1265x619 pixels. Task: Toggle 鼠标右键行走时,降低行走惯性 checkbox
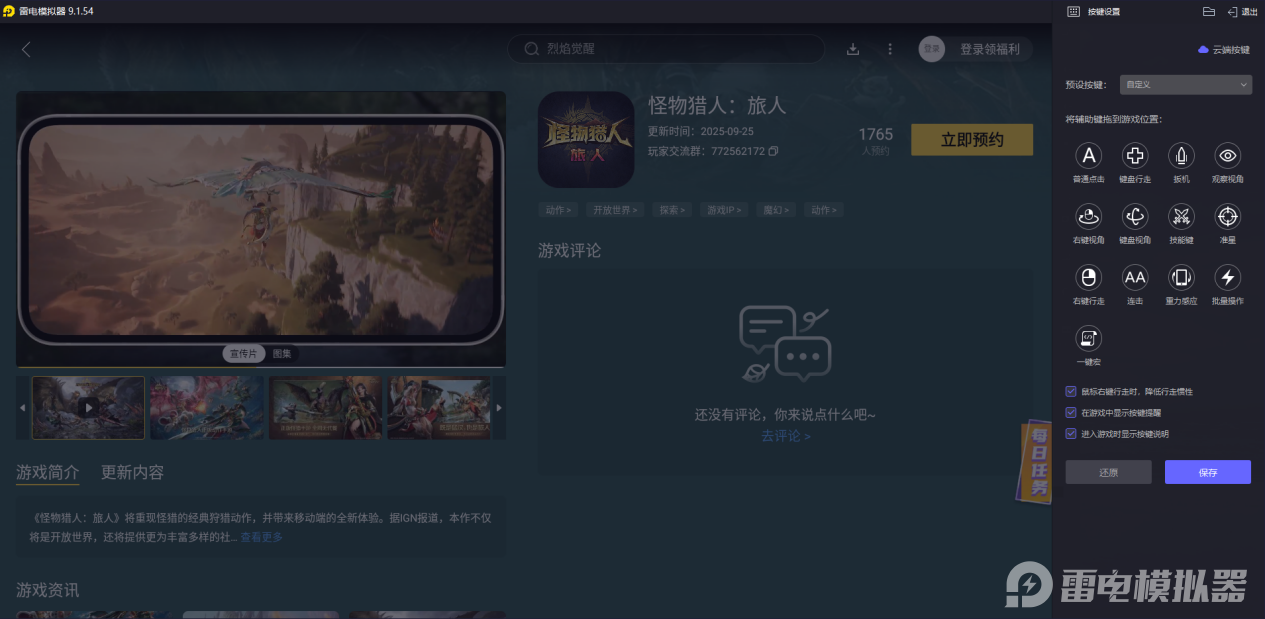(1071, 391)
